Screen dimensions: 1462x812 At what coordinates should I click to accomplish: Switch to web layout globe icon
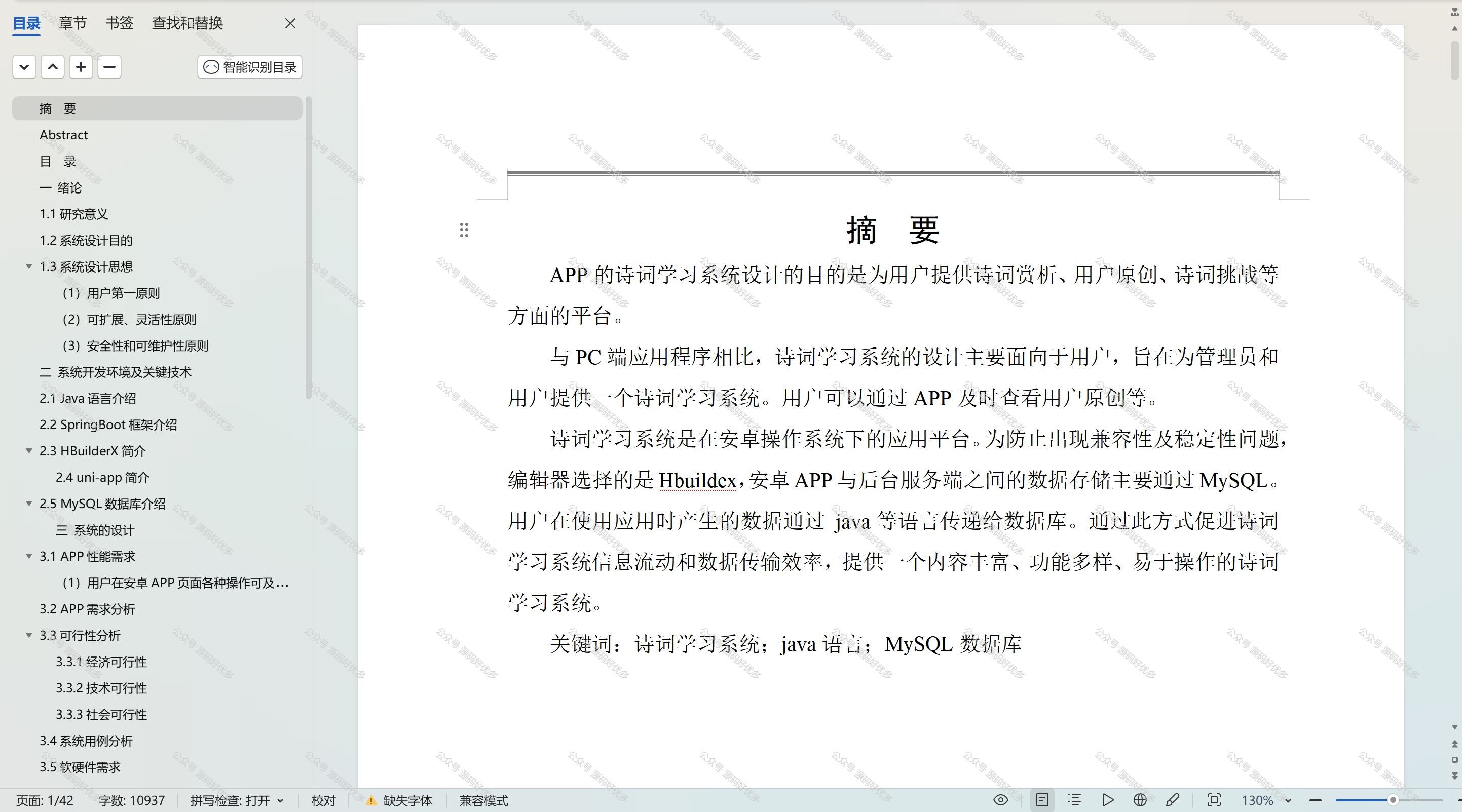click(x=1140, y=800)
